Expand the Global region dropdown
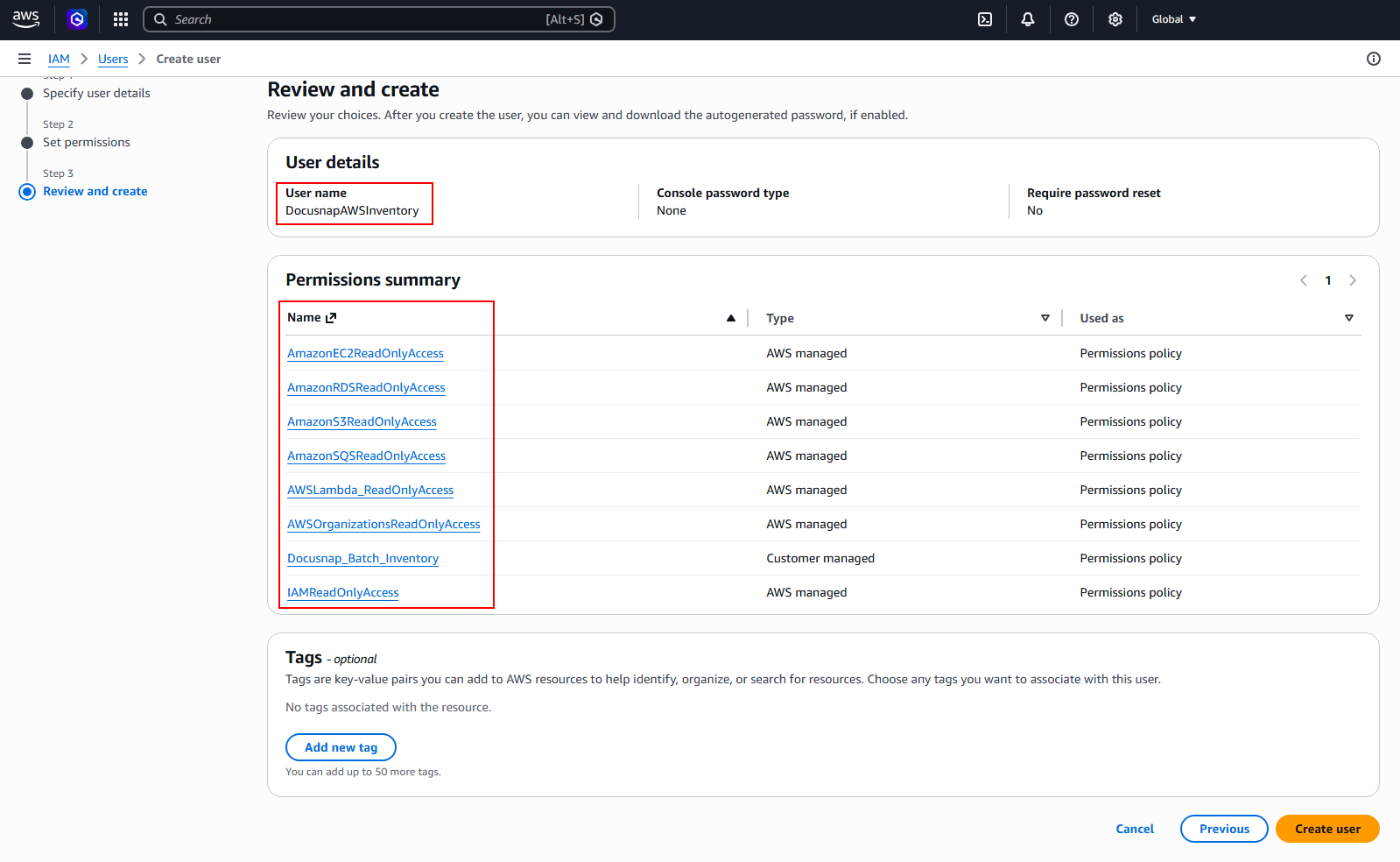This screenshot has width=1400, height=862. click(x=1173, y=19)
